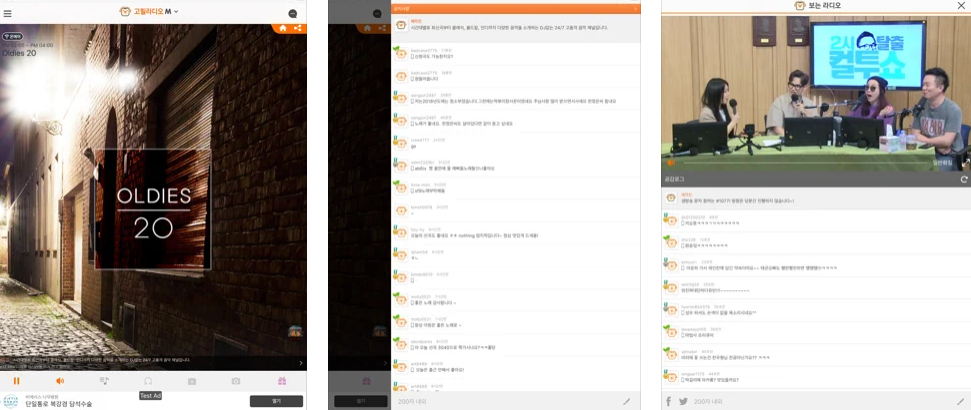Share via the Facebook icon
The width and height of the screenshot is (971, 410).
point(669,401)
